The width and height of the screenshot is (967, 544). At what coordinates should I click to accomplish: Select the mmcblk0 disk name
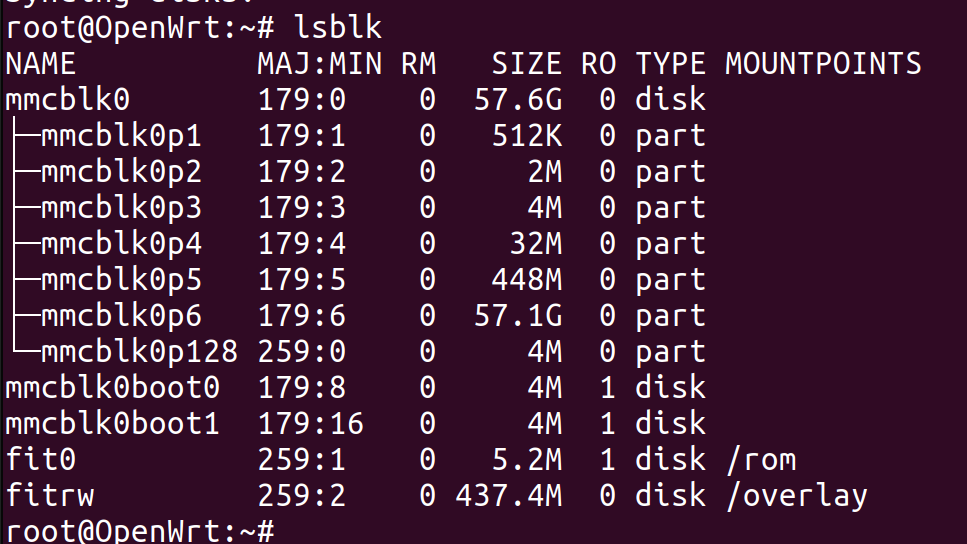coord(68,99)
